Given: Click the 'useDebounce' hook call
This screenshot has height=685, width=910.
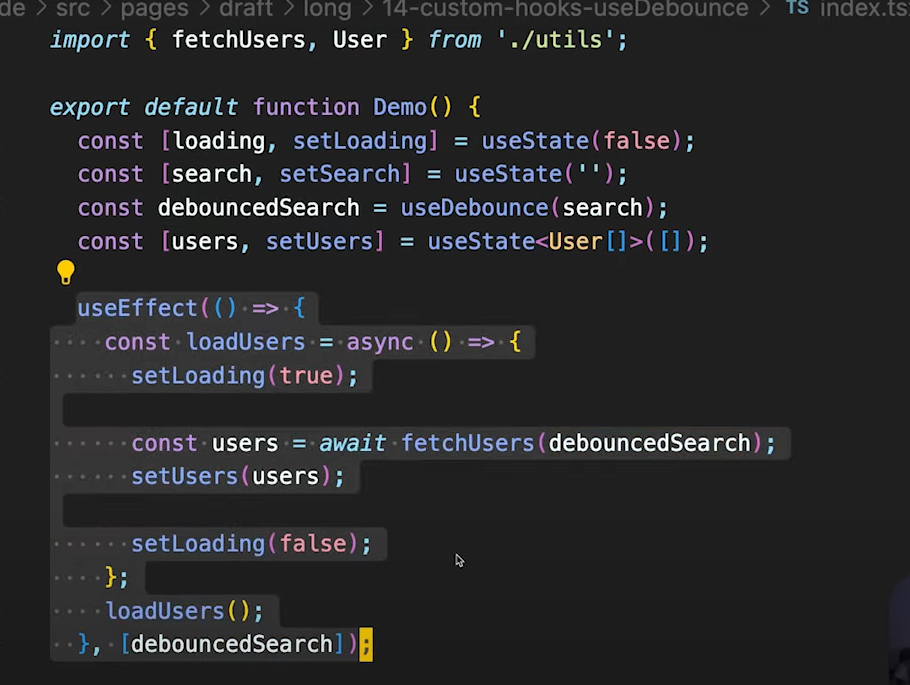Looking at the screenshot, I should (474, 208).
